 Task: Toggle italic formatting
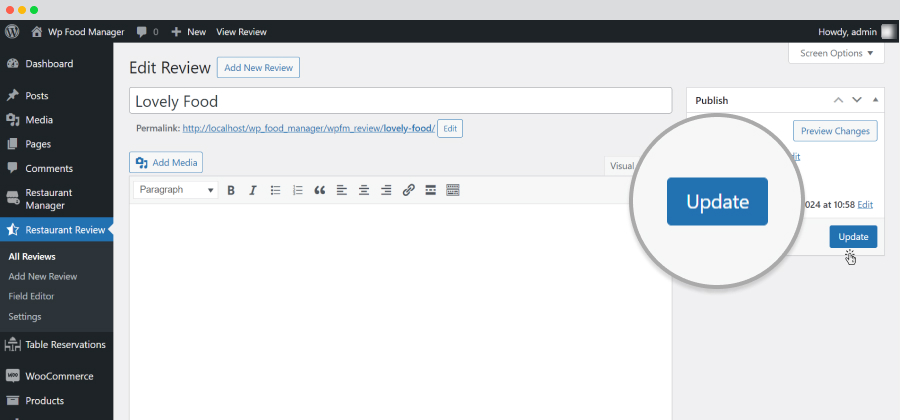coord(253,190)
